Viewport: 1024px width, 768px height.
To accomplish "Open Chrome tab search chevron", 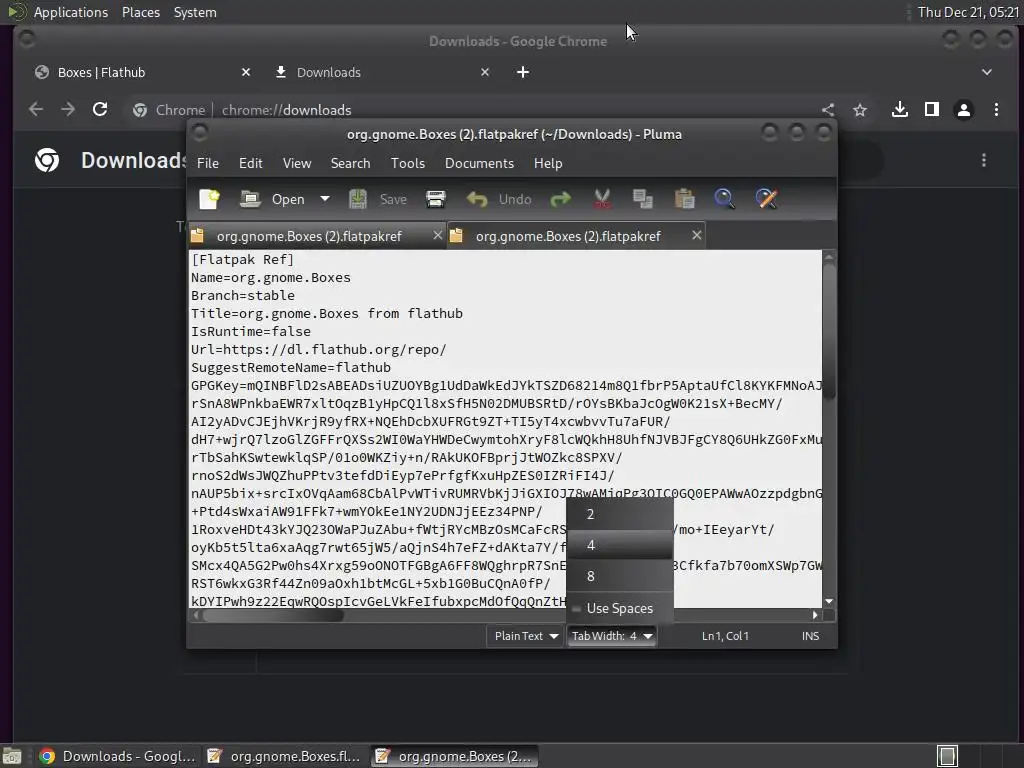I will (x=986, y=72).
